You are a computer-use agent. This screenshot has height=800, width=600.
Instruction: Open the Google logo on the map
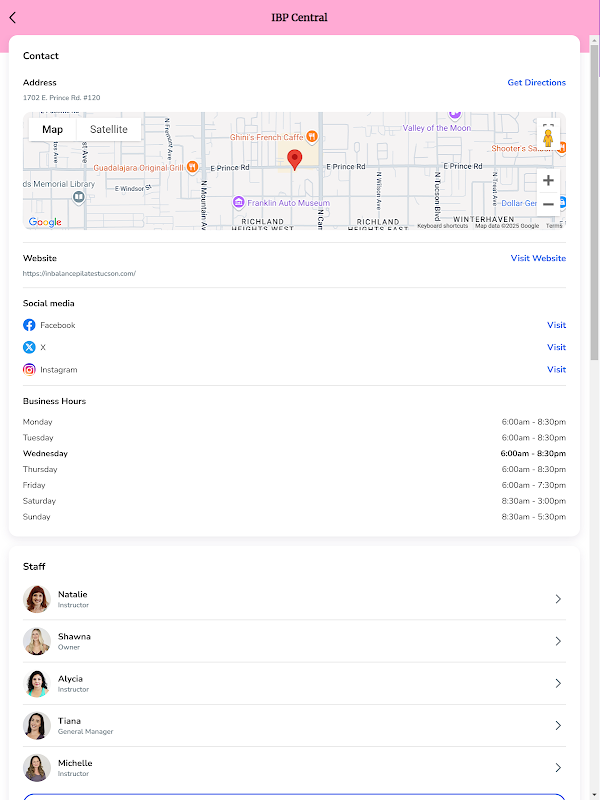45,222
